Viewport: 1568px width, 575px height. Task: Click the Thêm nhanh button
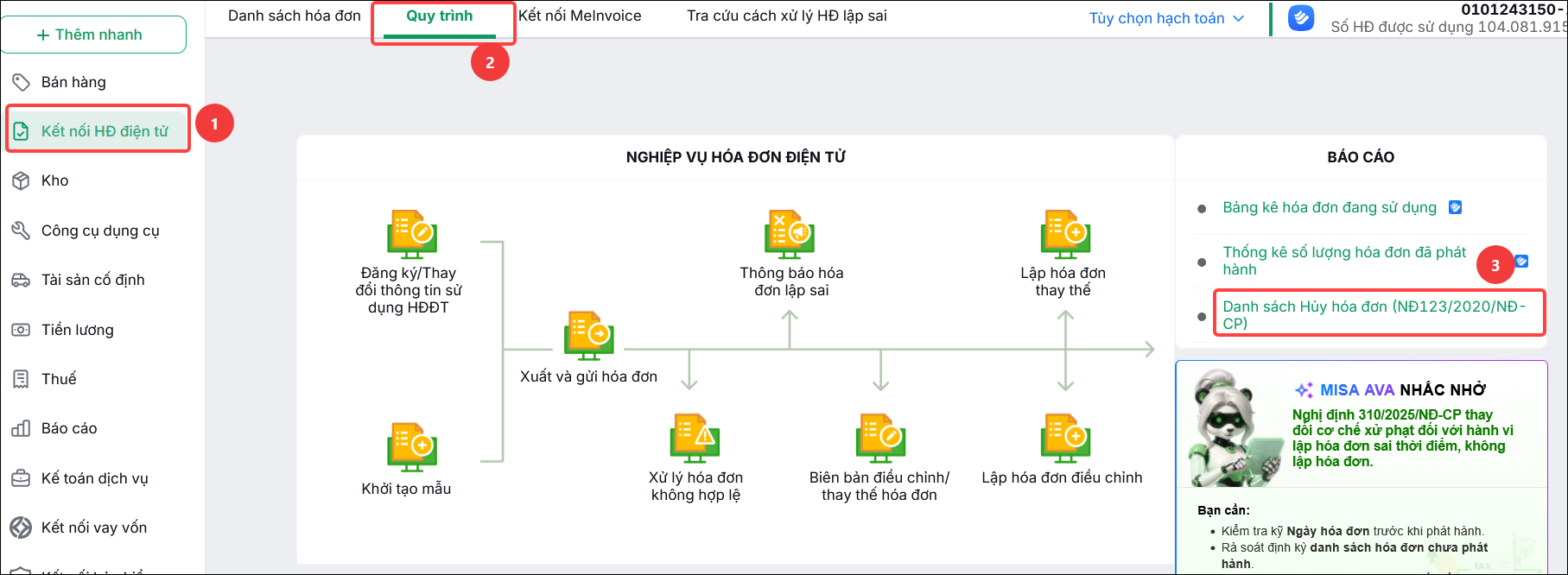coord(94,35)
